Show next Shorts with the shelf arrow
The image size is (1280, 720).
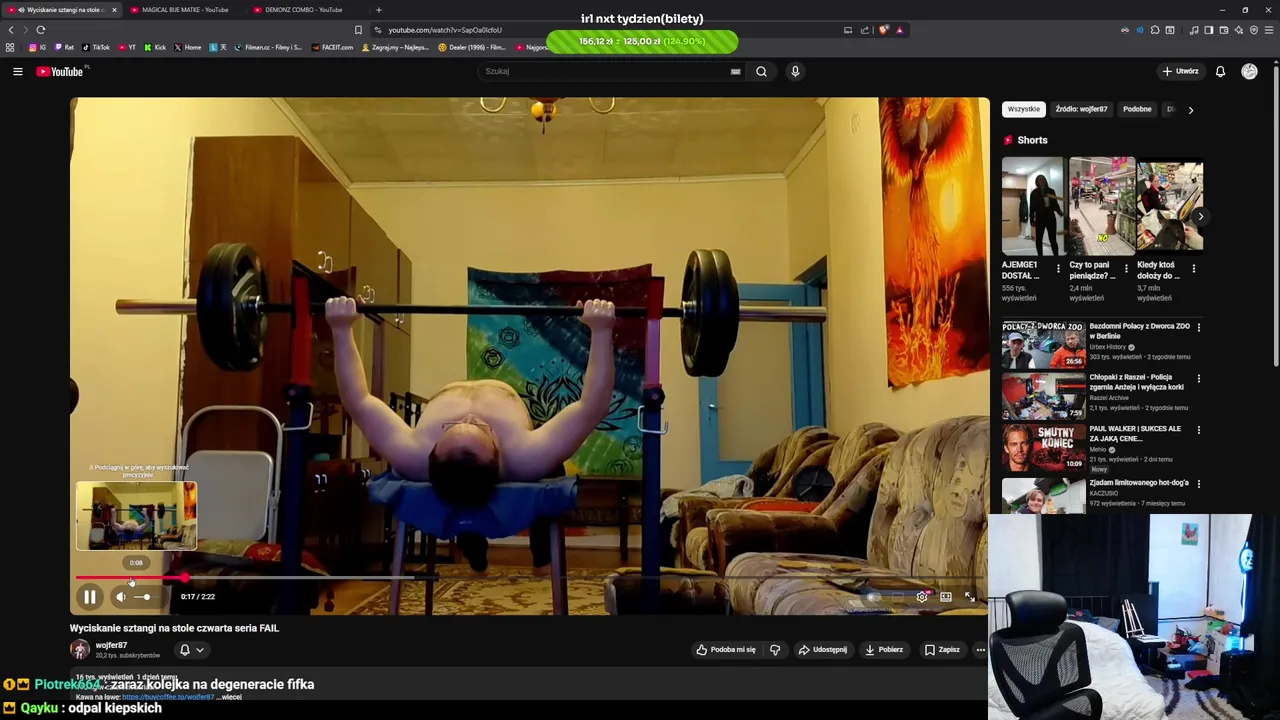point(1200,216)
